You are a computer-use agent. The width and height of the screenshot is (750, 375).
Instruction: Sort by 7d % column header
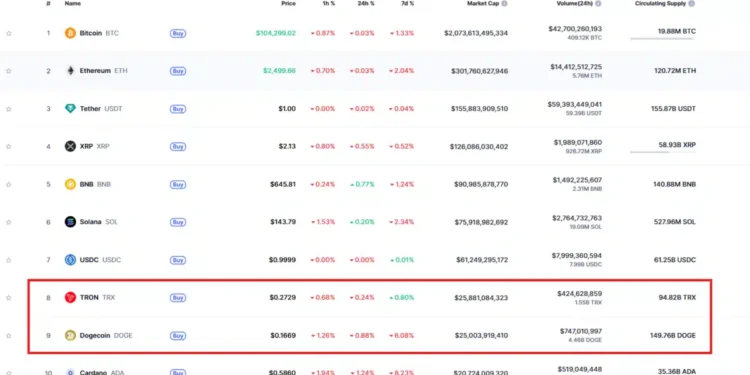tap(407, 3)
